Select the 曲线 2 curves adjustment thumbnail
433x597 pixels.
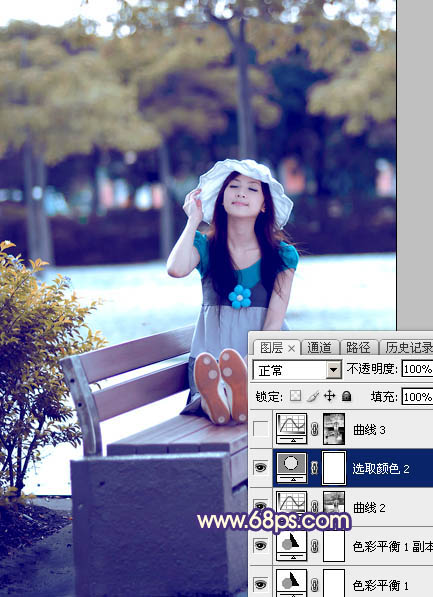pos(291,503)
